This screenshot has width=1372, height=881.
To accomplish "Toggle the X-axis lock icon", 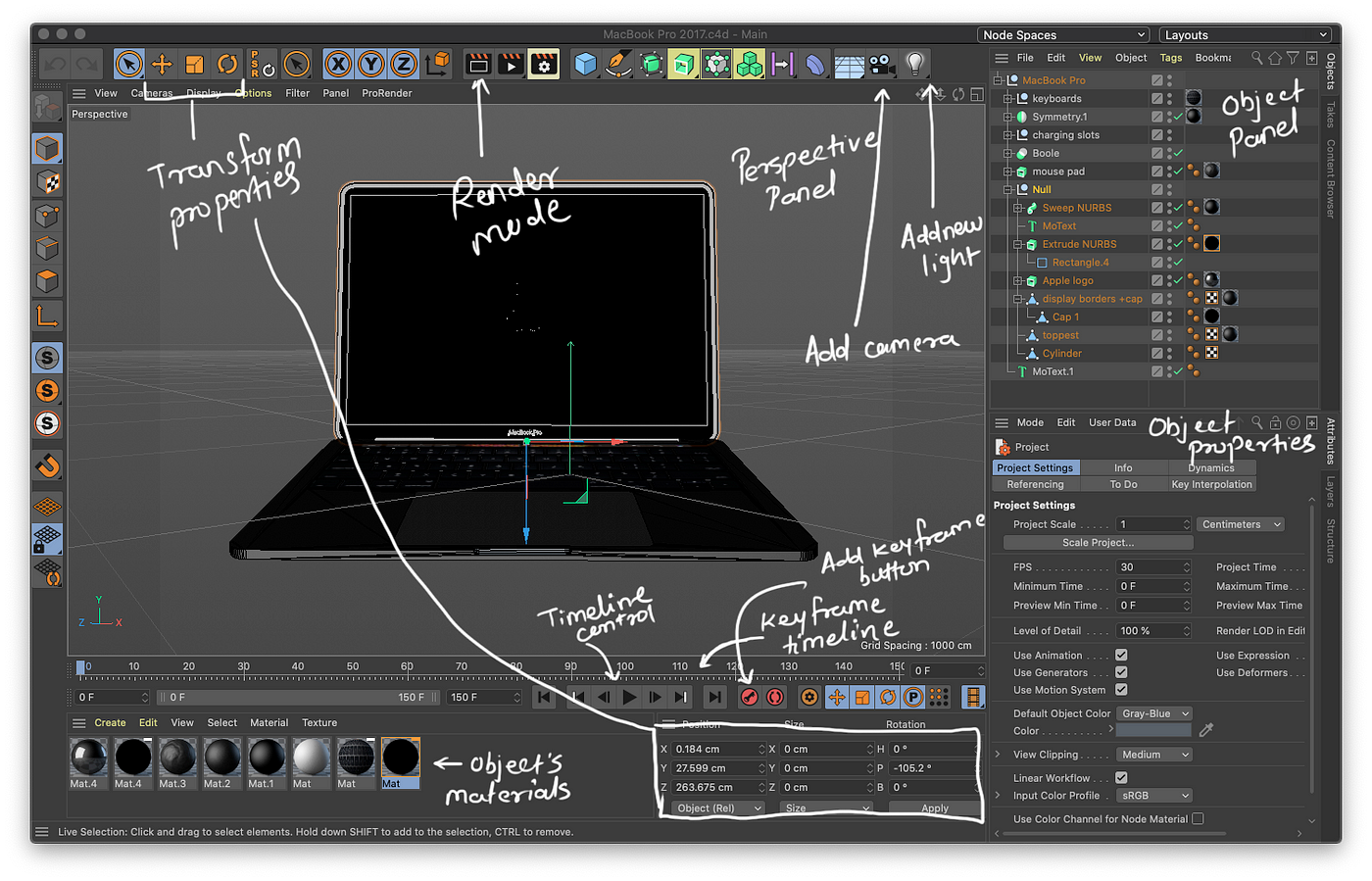I will 338,65.
